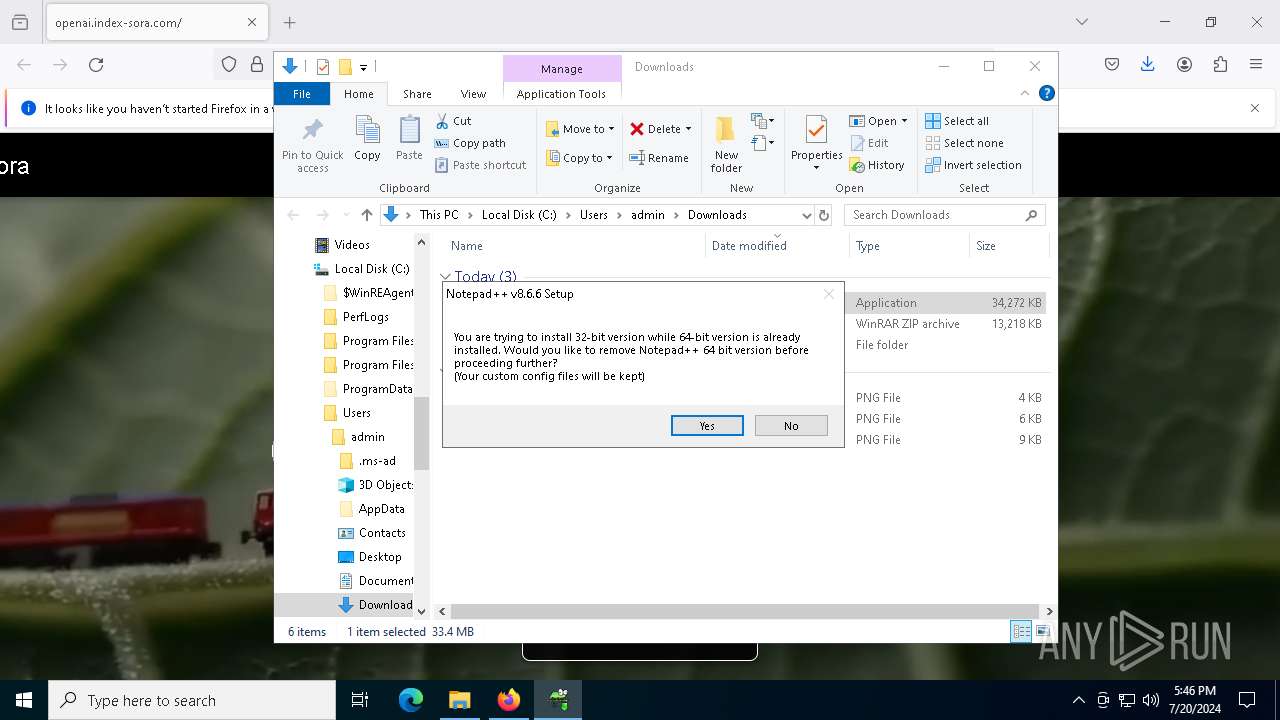Open the Copy to dropdown
Screen dimensions: 1280x720
(x=579, y=158)
